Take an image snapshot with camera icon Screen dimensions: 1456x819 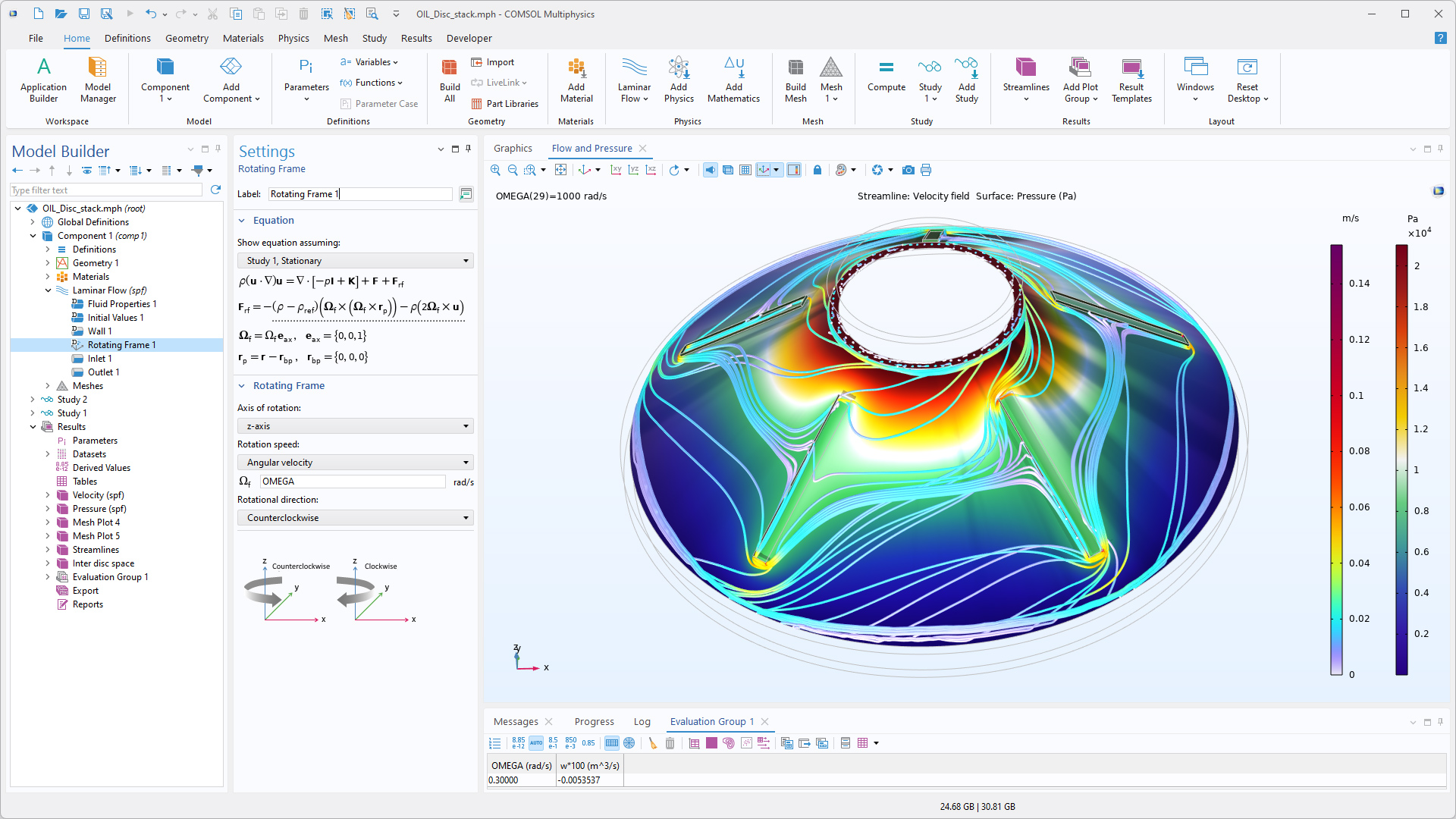(908, 170)
